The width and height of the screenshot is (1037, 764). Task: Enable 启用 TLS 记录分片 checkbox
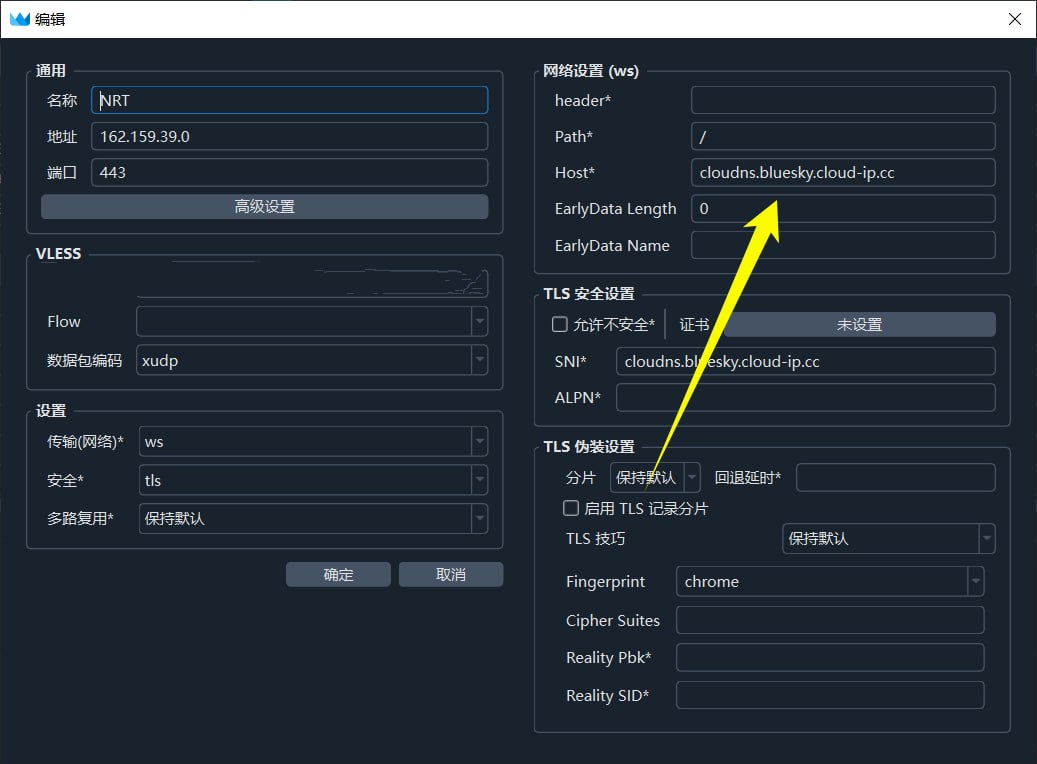click(571, 508)
